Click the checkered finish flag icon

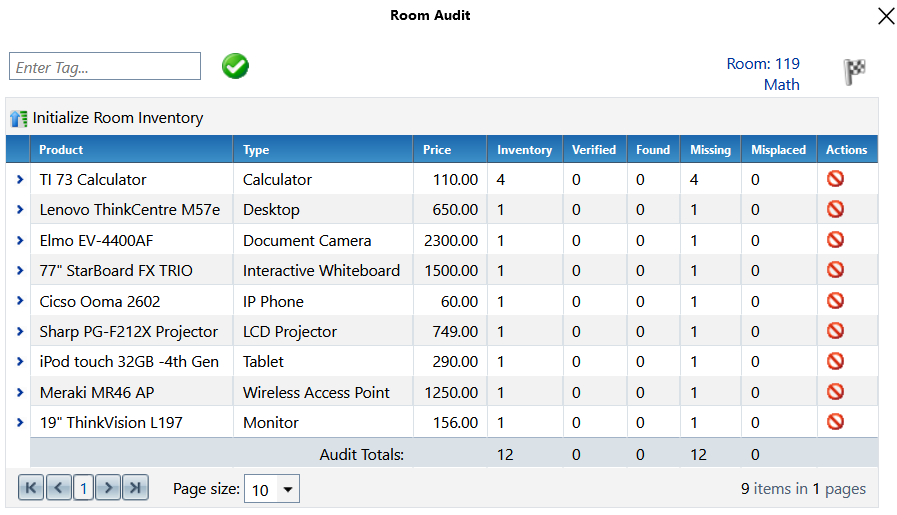pos(855,72)
